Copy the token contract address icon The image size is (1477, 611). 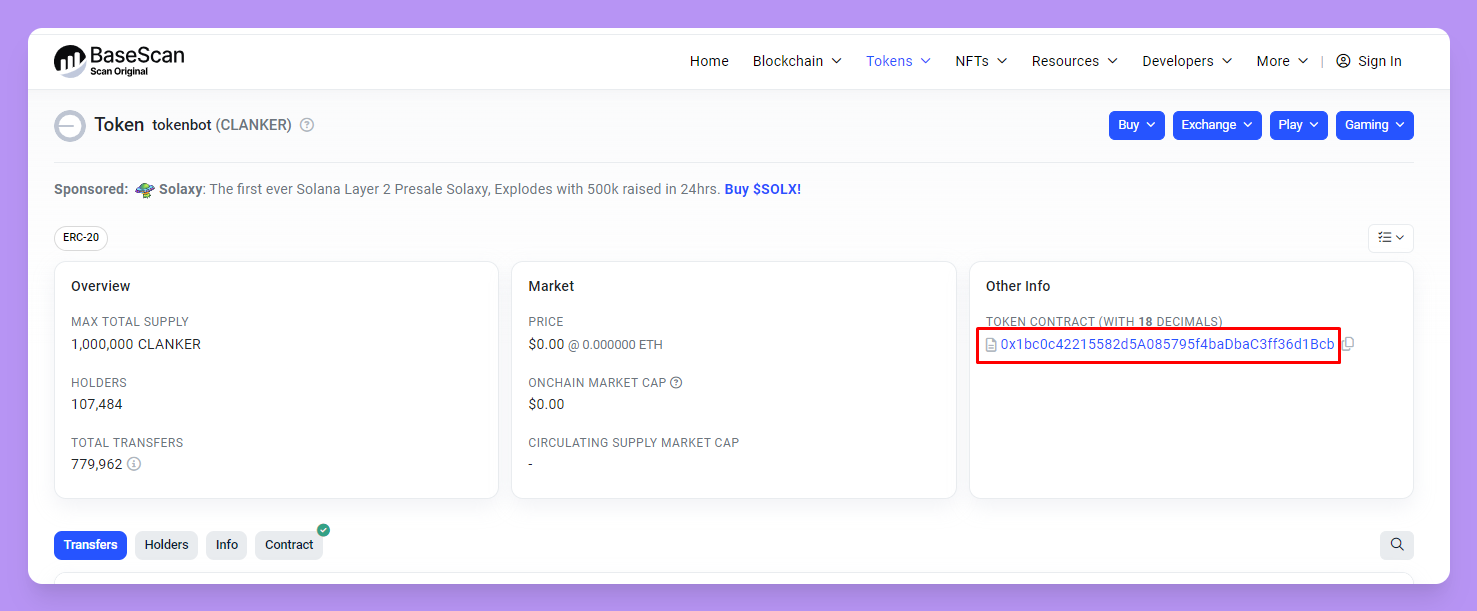(x=1348, y=344)
